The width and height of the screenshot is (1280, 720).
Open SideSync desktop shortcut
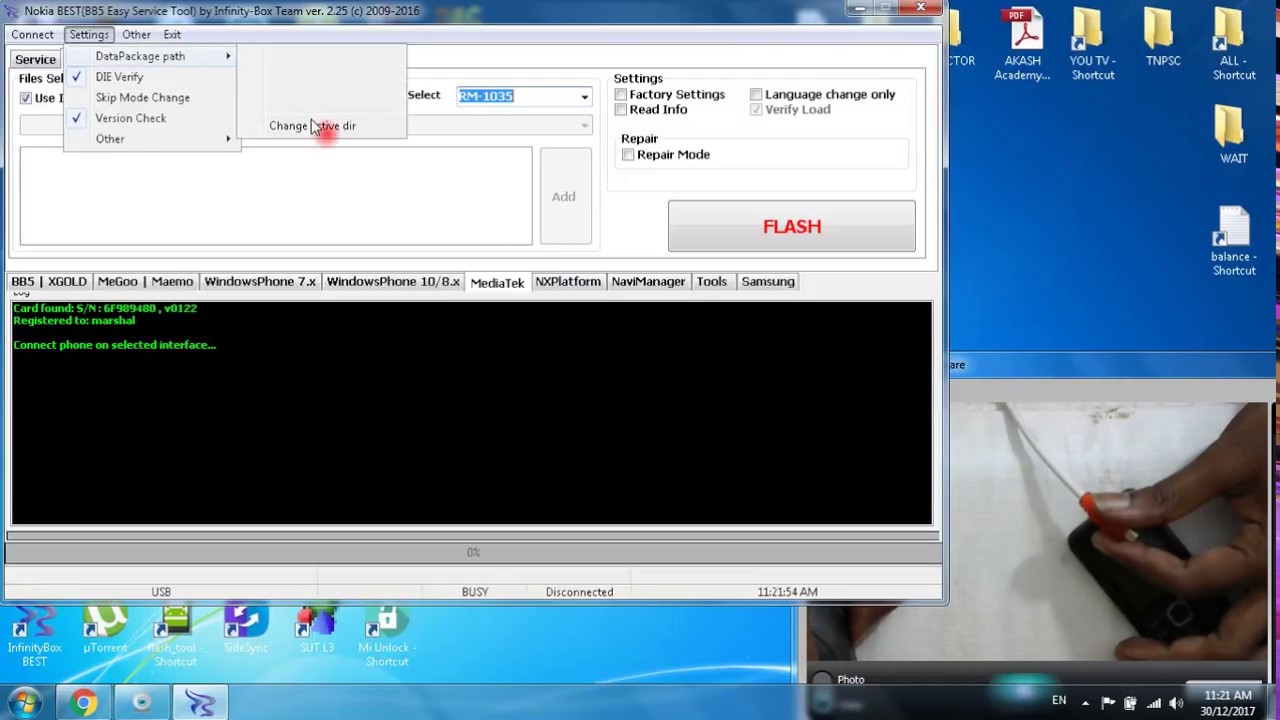[x=245, y=630]
